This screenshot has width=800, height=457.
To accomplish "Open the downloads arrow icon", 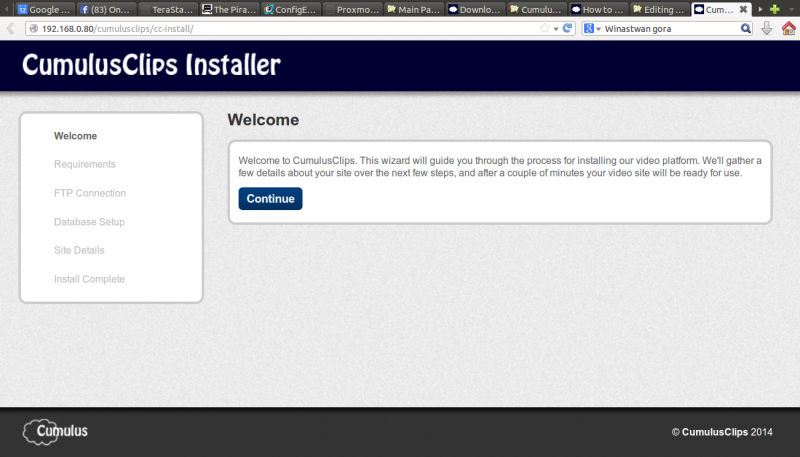I will (x=766, y=29).
